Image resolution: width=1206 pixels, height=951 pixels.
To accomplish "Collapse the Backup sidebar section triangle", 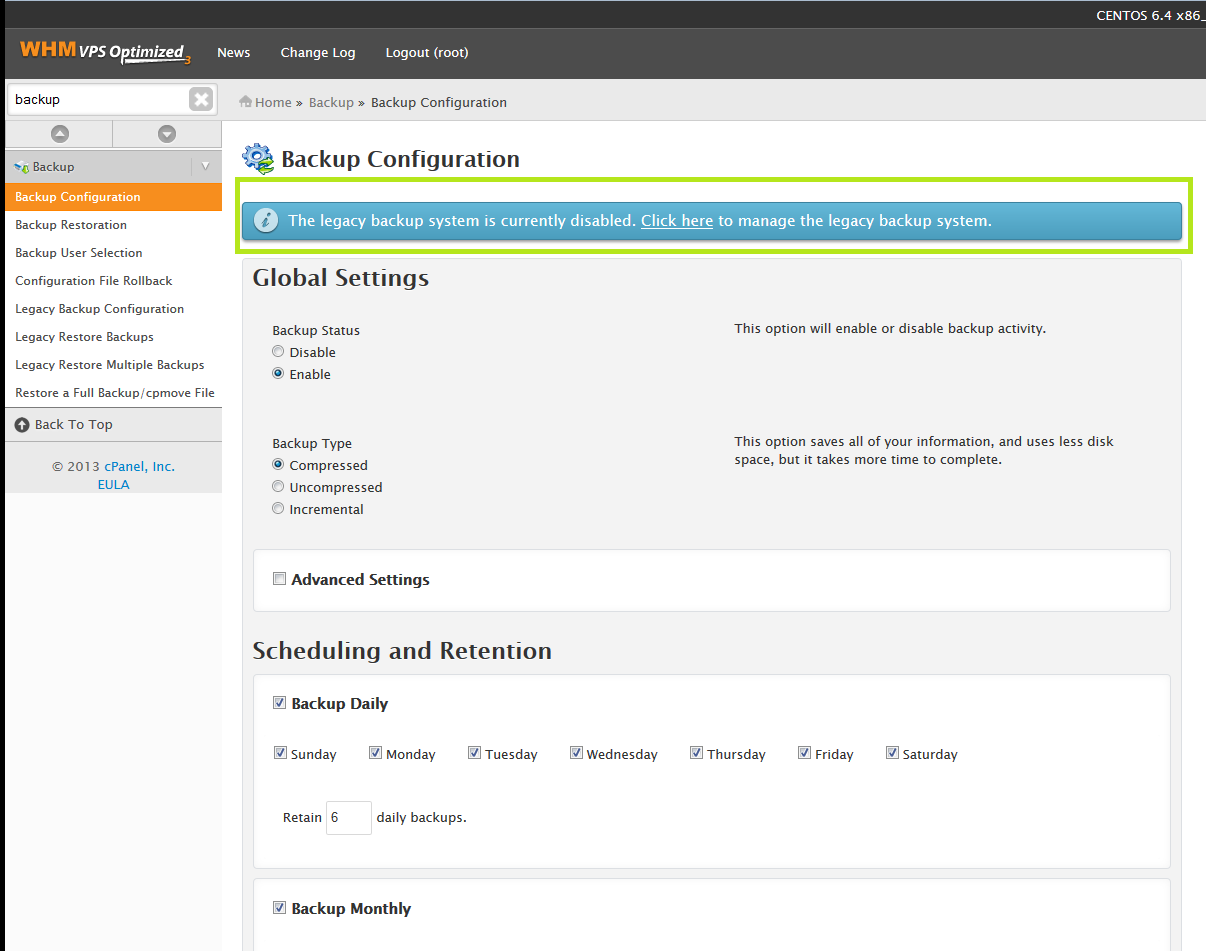I will 205,166.
